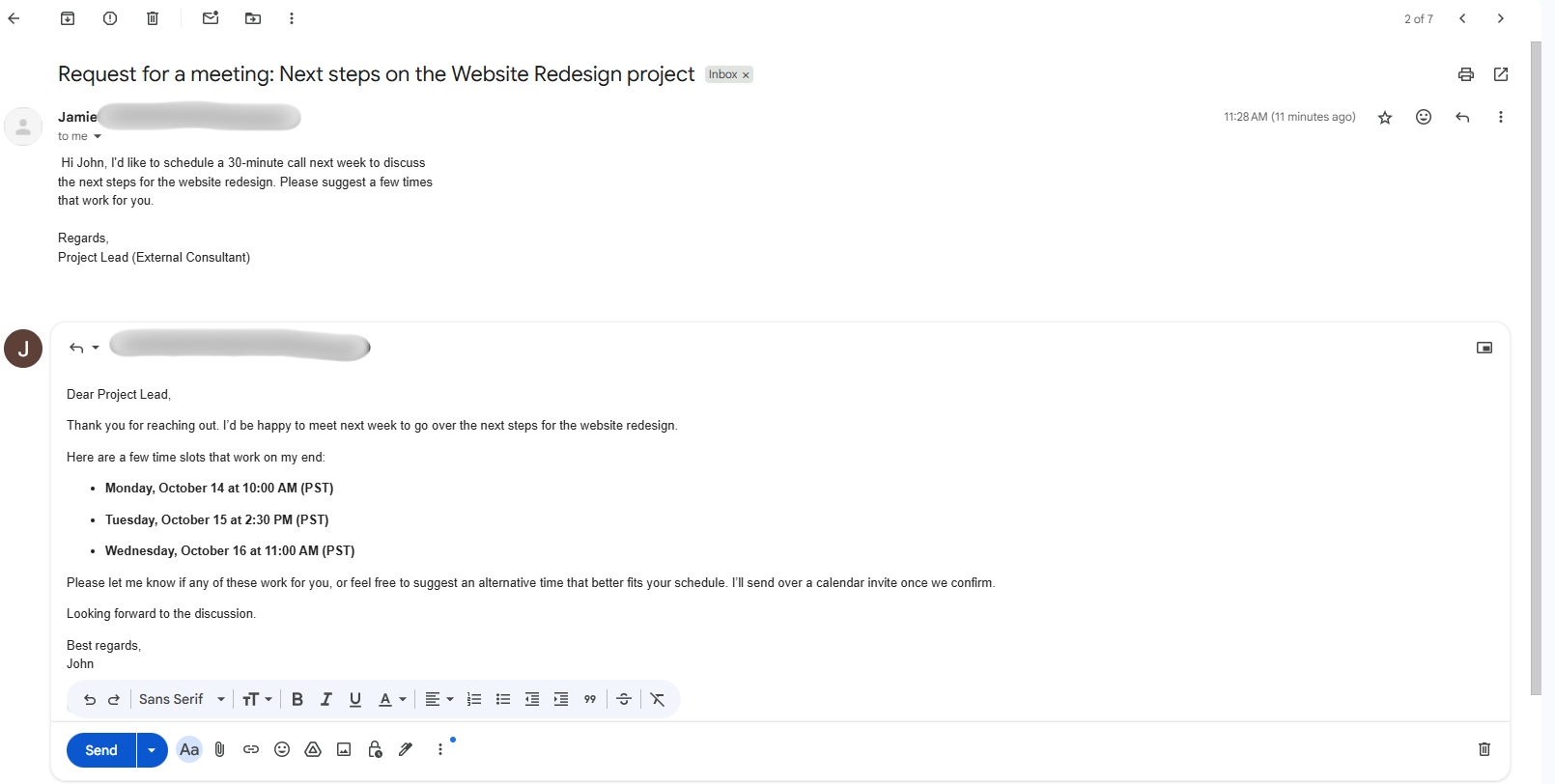
Task: Open conversation in a new window
Action: click(x=1501, y=74)
